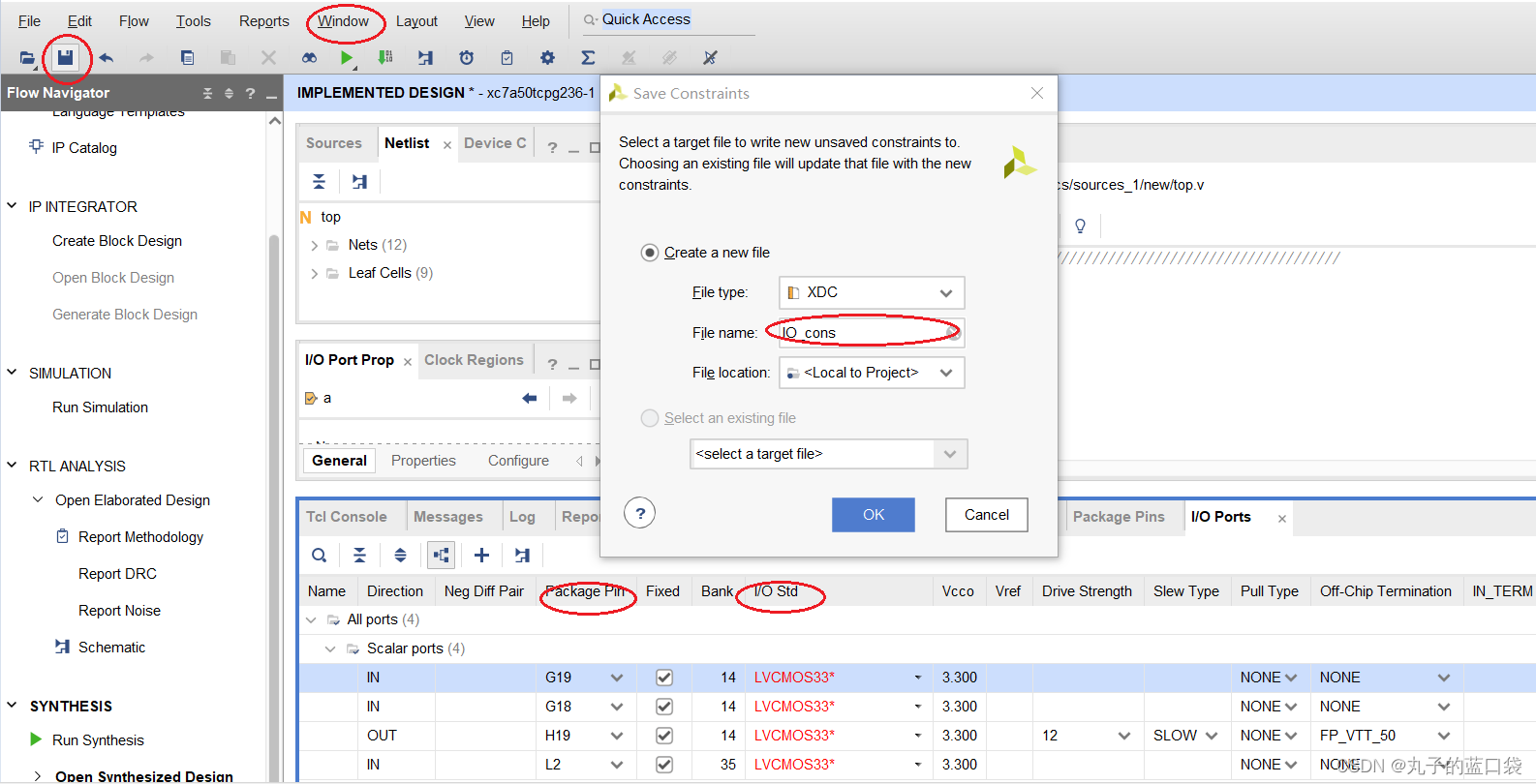Viewport: 1536px width, 784px height.
Task: Click the Generate Bitstream green arrow icon
Action: 384,58
